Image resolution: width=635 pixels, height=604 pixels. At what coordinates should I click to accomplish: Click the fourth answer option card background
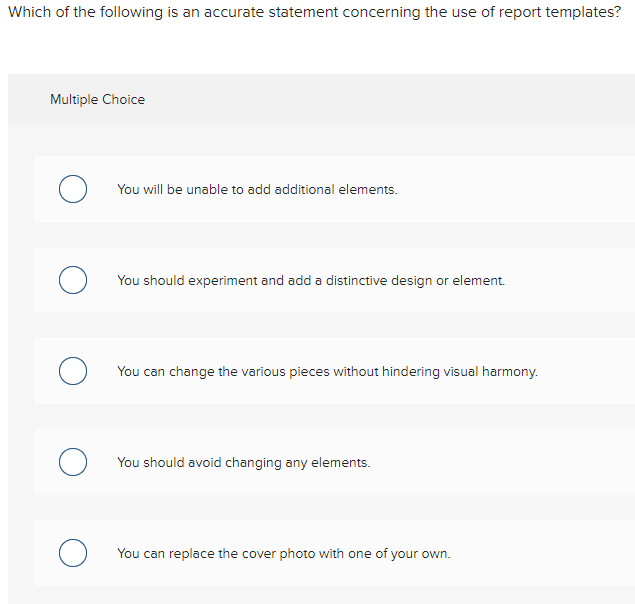pos(335,462)
